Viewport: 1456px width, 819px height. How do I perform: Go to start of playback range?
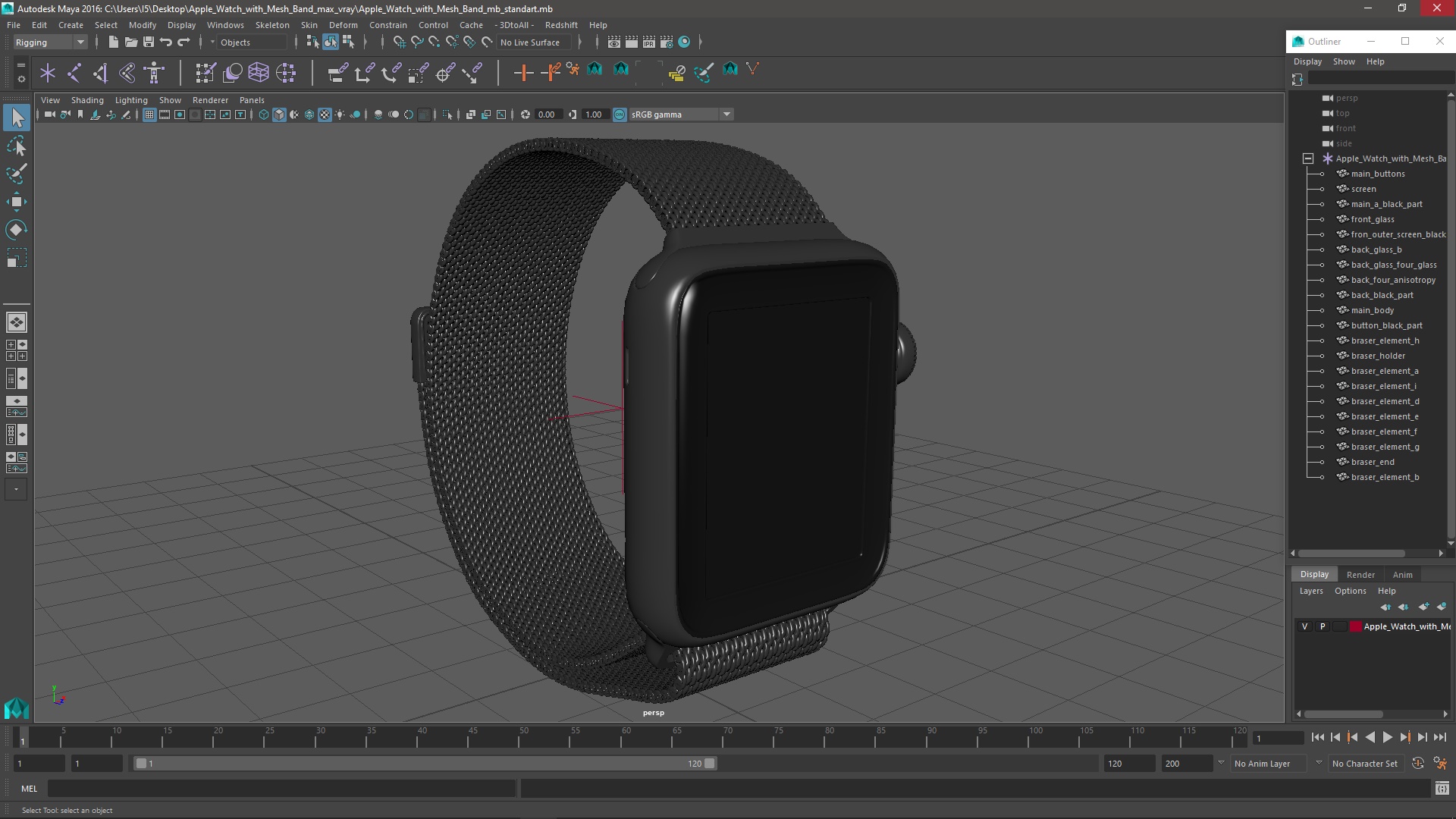(1317, 737)
